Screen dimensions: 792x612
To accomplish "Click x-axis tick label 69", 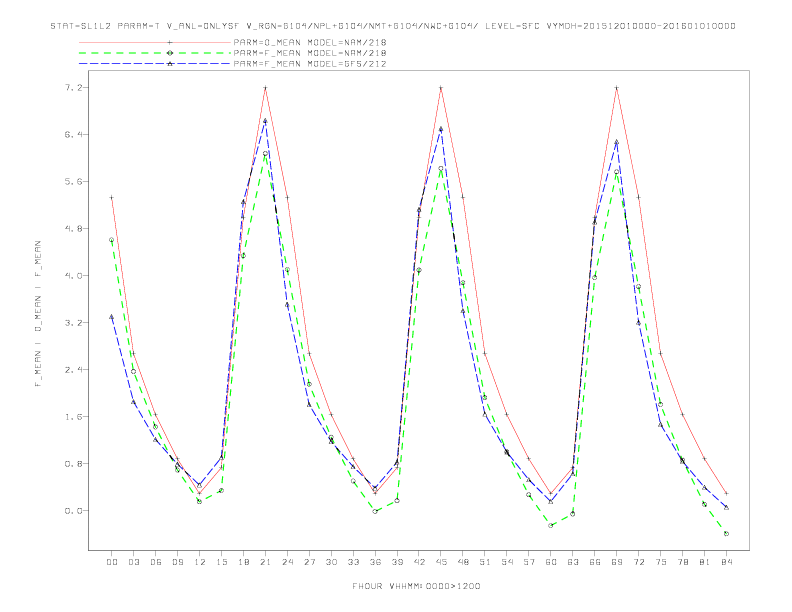I will pos(617,562).
